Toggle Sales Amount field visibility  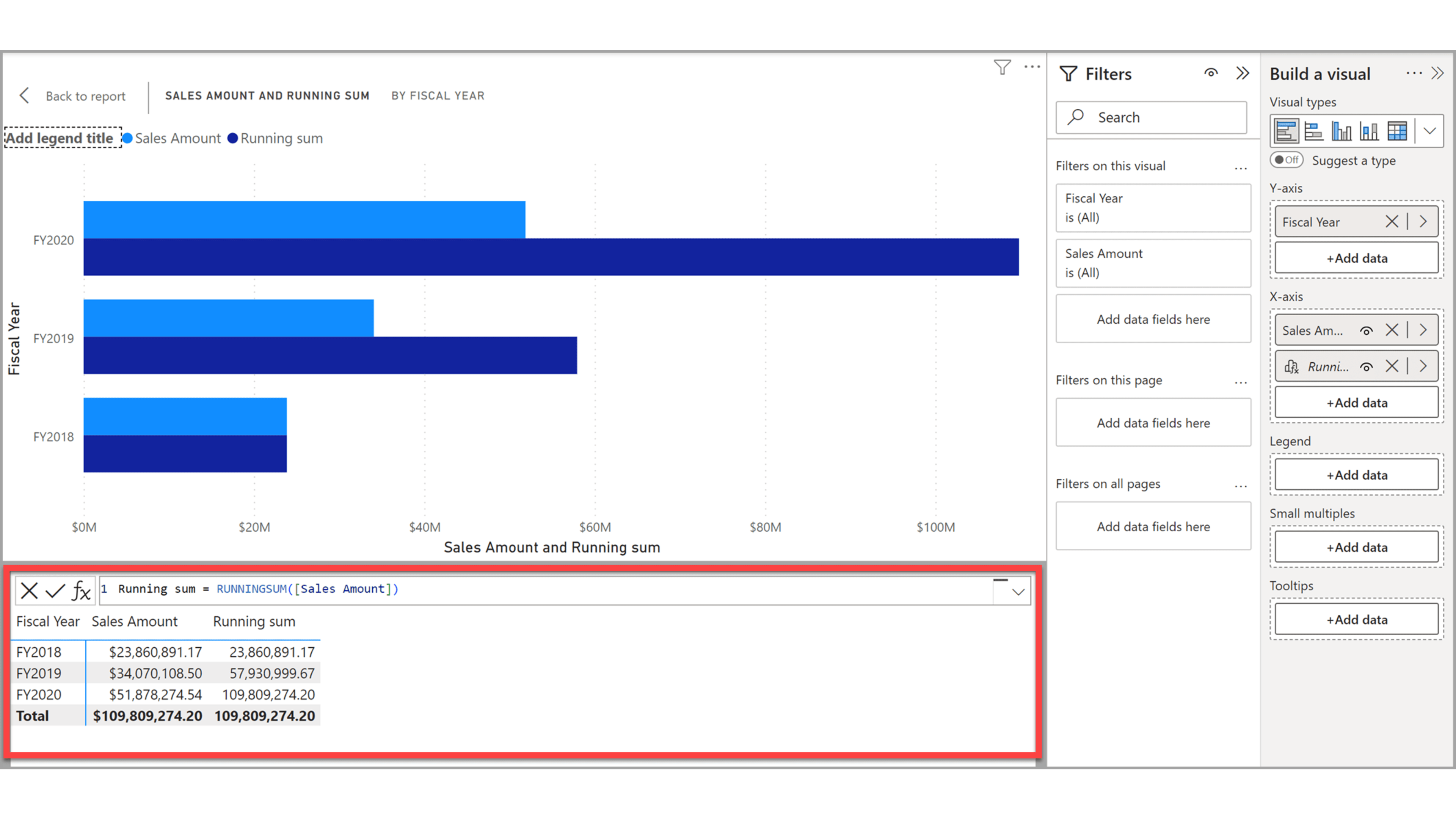pos(1366,330)
